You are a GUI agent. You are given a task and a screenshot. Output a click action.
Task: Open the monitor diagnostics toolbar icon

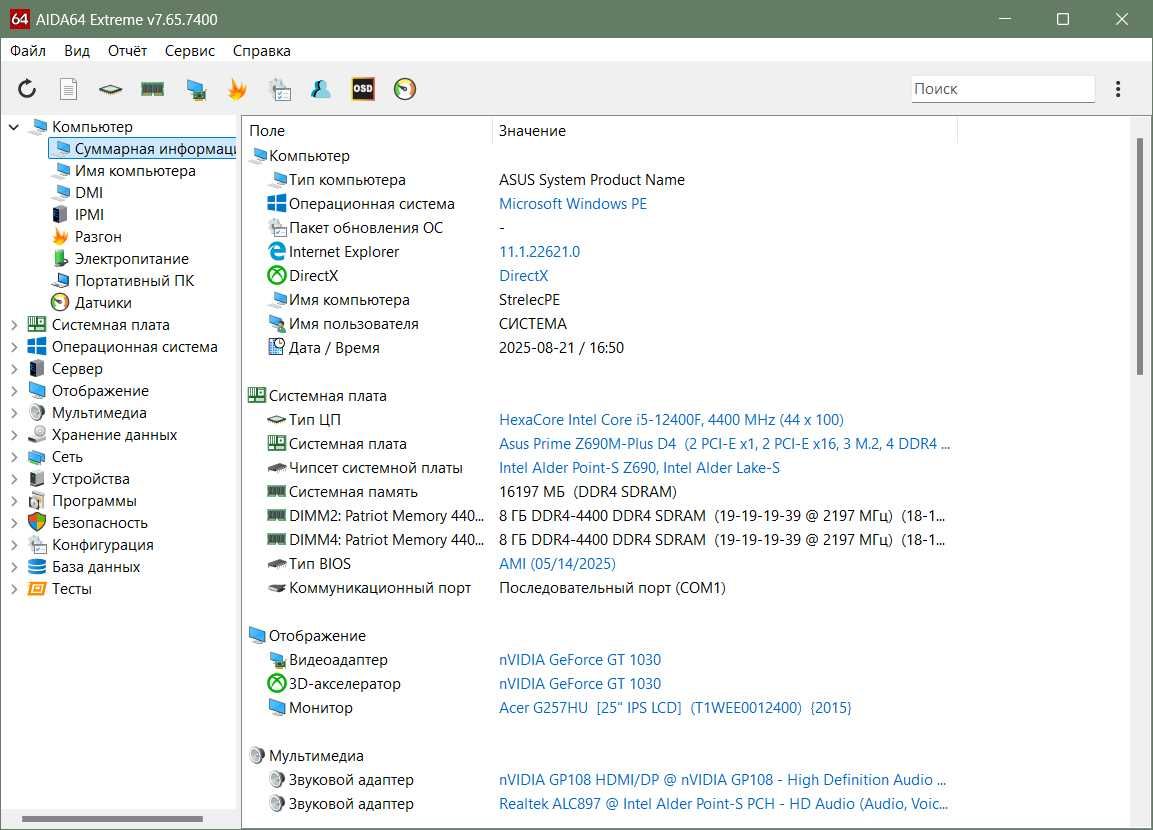196,89
